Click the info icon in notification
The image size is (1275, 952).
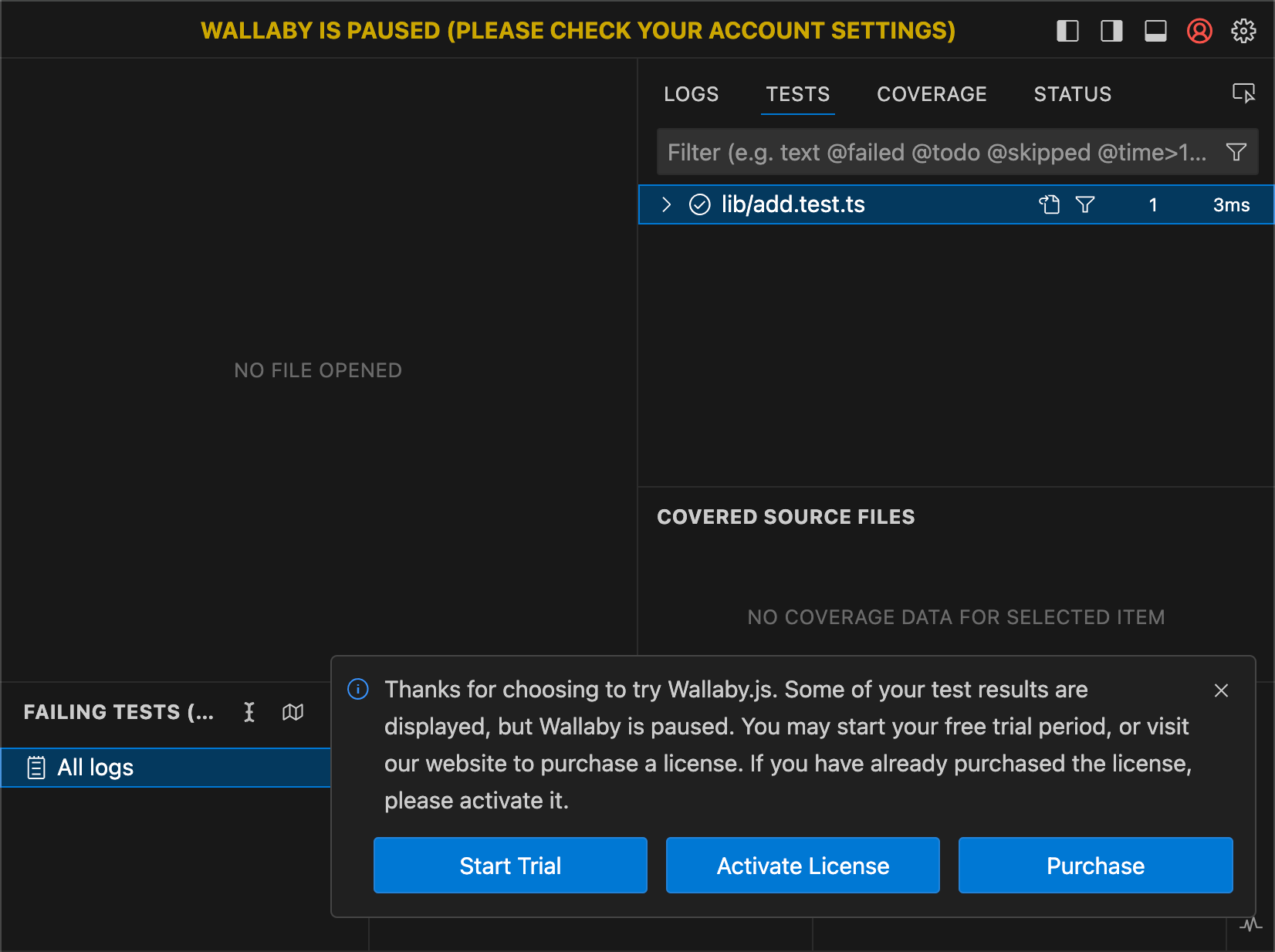coord(358,689)
